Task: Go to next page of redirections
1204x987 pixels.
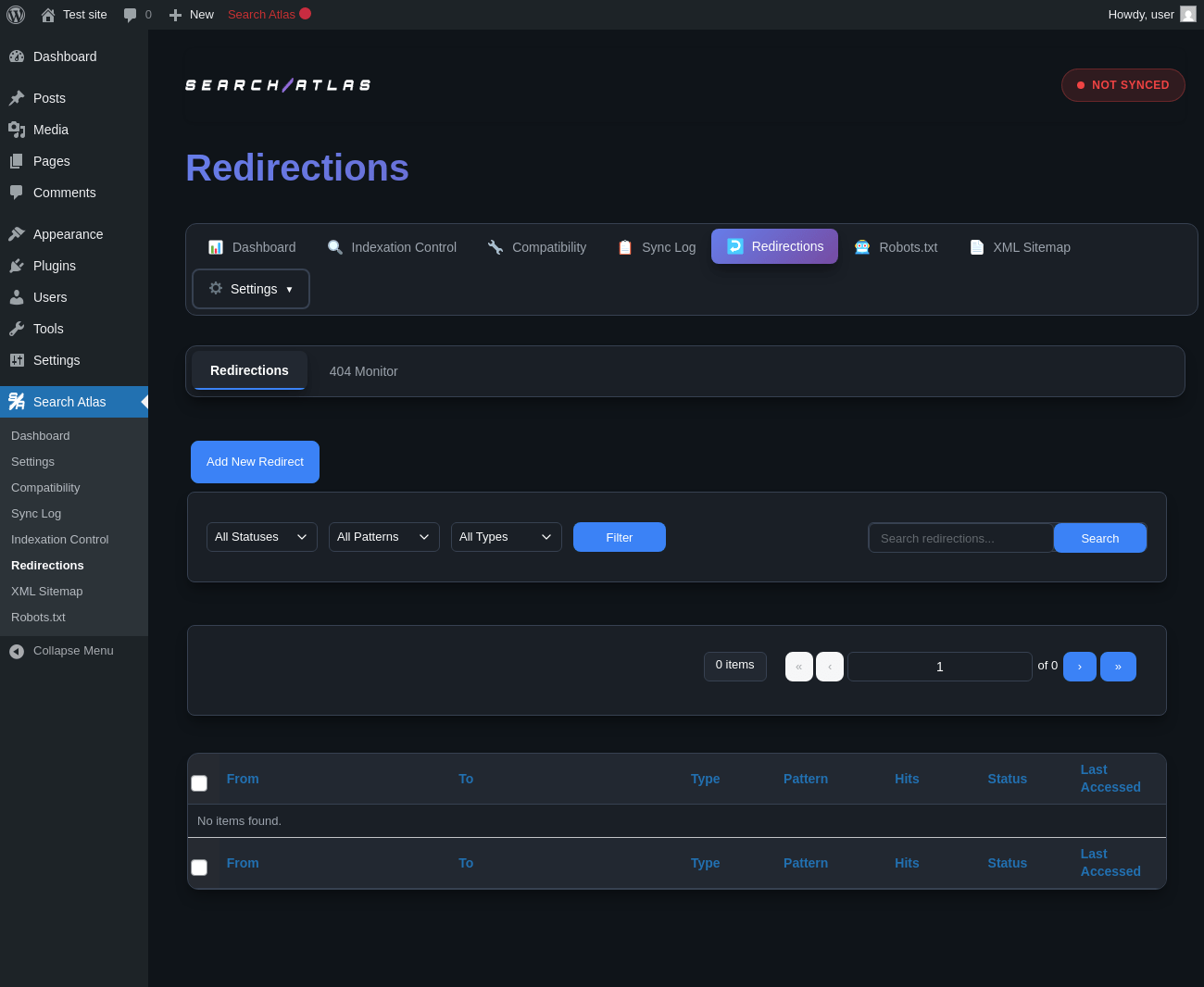Action: (1080, 667)
